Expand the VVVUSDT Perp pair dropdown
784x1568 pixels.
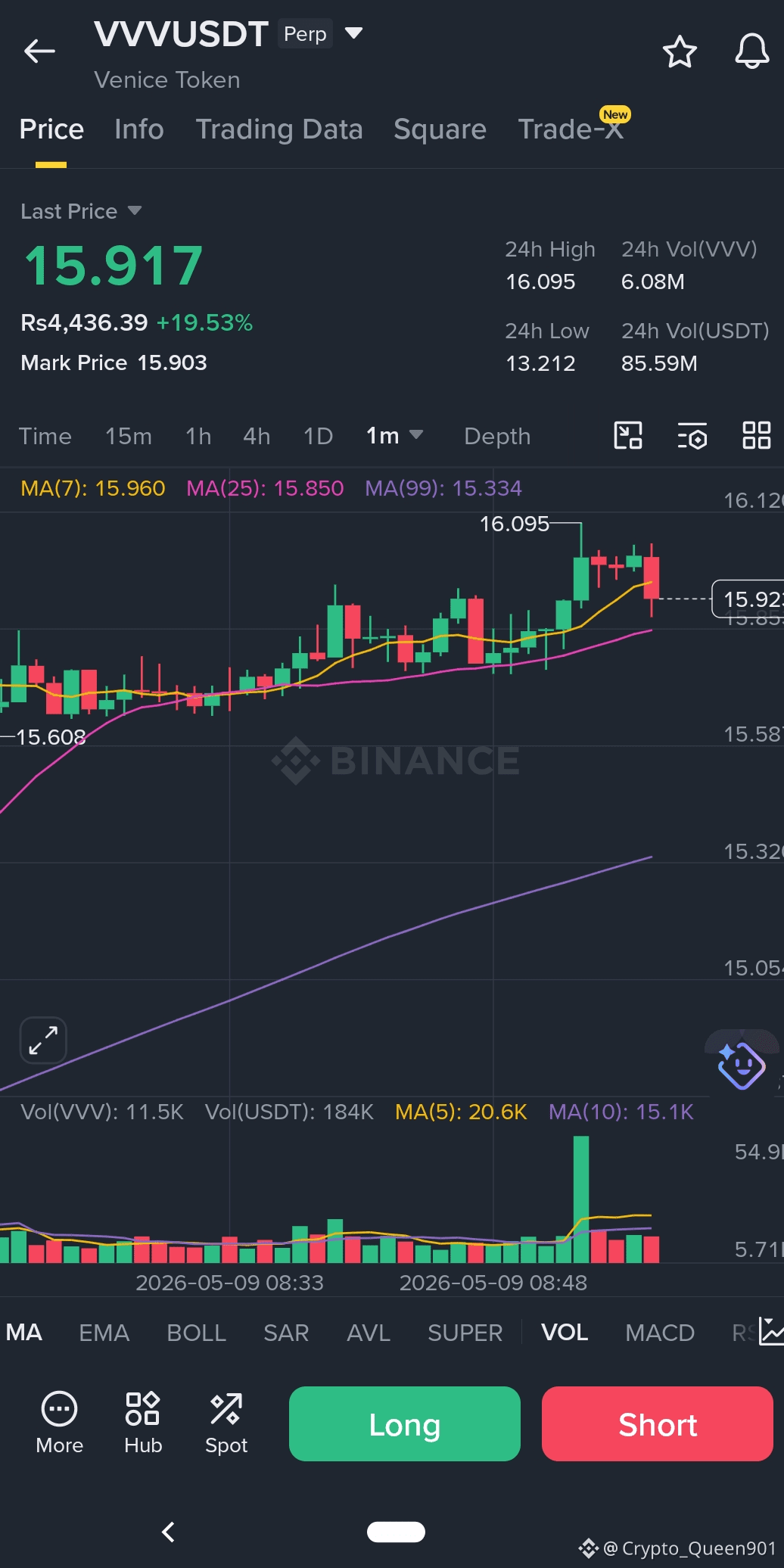(353, 33)
